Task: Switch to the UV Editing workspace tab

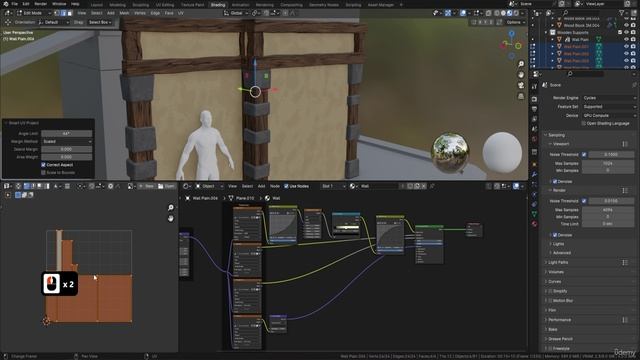Action: coord(165,5)
